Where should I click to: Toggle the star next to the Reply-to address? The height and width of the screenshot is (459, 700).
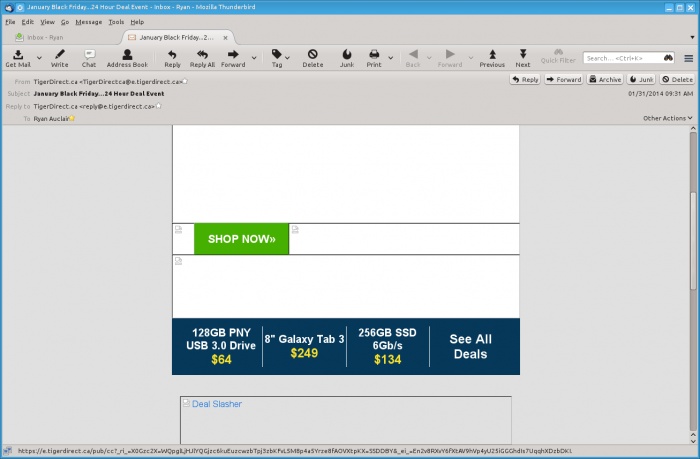tap(158, 105)
